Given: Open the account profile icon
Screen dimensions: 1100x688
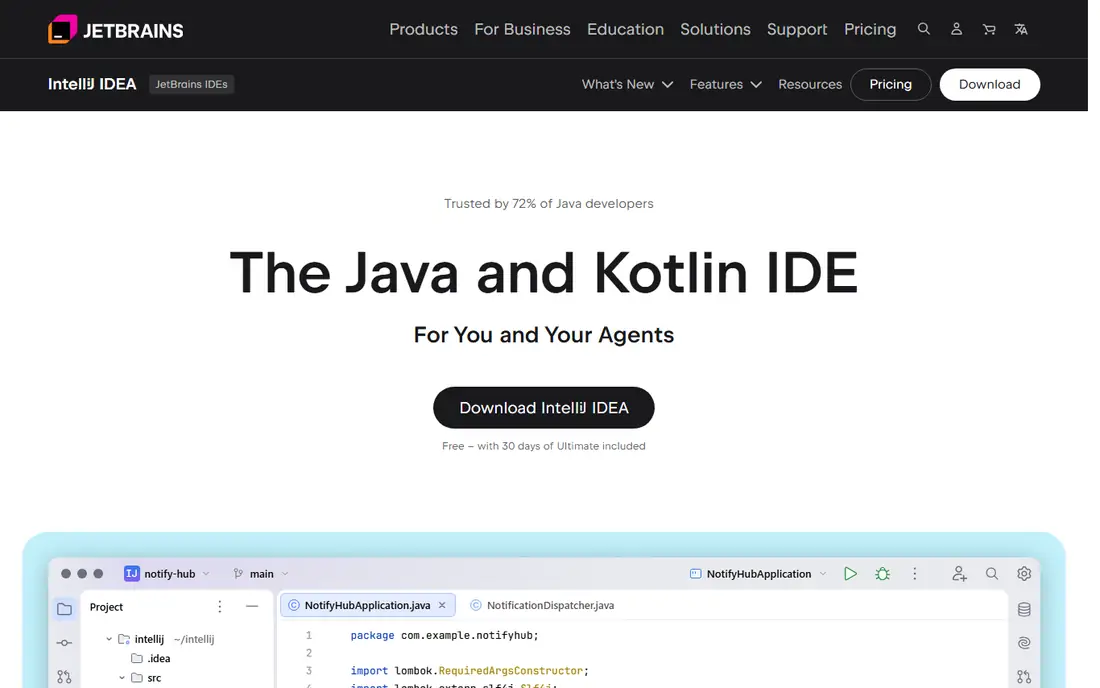Looking at the screenshot, I should pos(956,29).
